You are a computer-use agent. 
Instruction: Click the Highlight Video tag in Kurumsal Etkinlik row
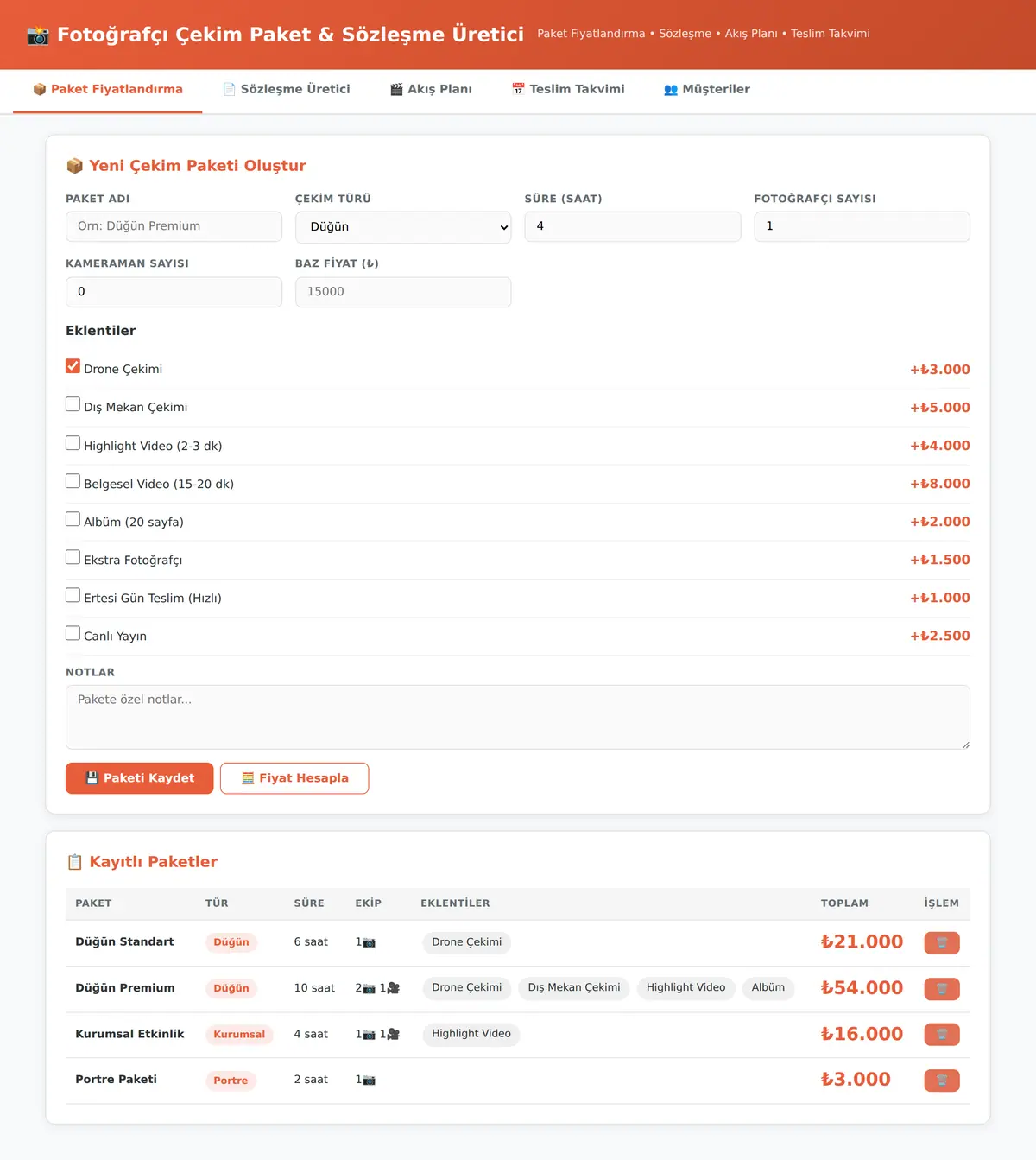(x=471, y=1034)
